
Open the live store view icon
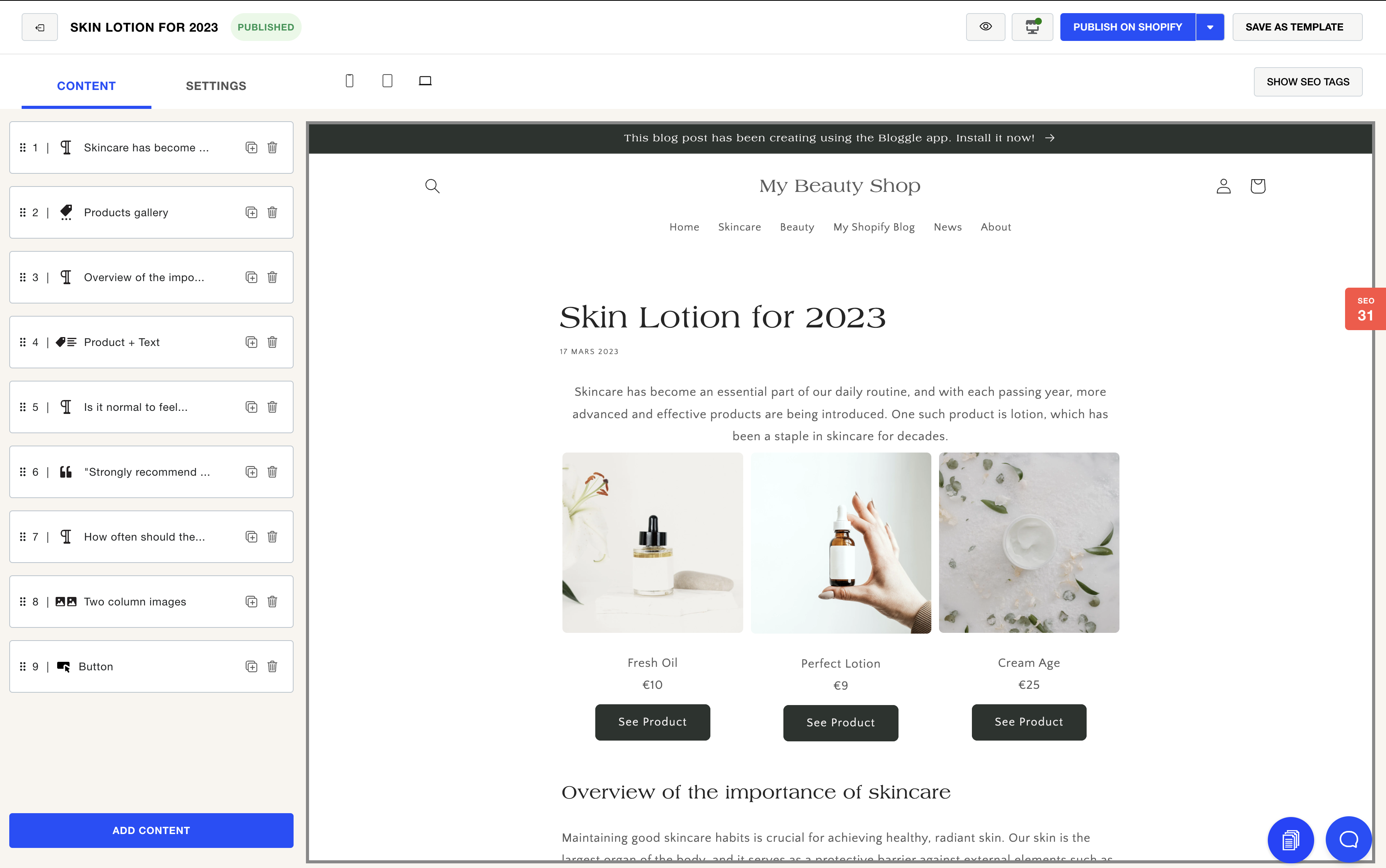(x=1032, y=26)
